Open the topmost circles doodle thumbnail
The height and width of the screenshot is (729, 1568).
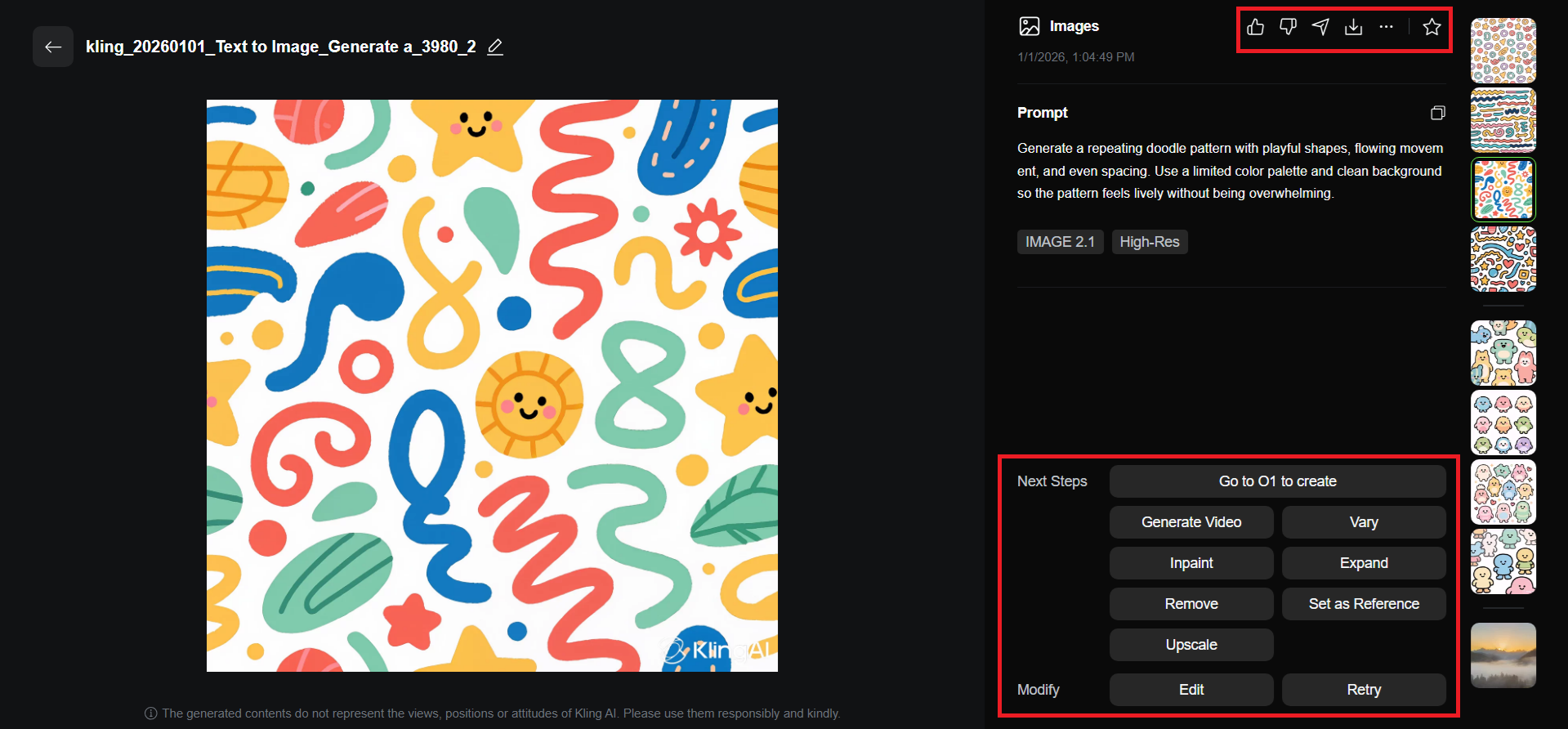tap(1503, 51)
